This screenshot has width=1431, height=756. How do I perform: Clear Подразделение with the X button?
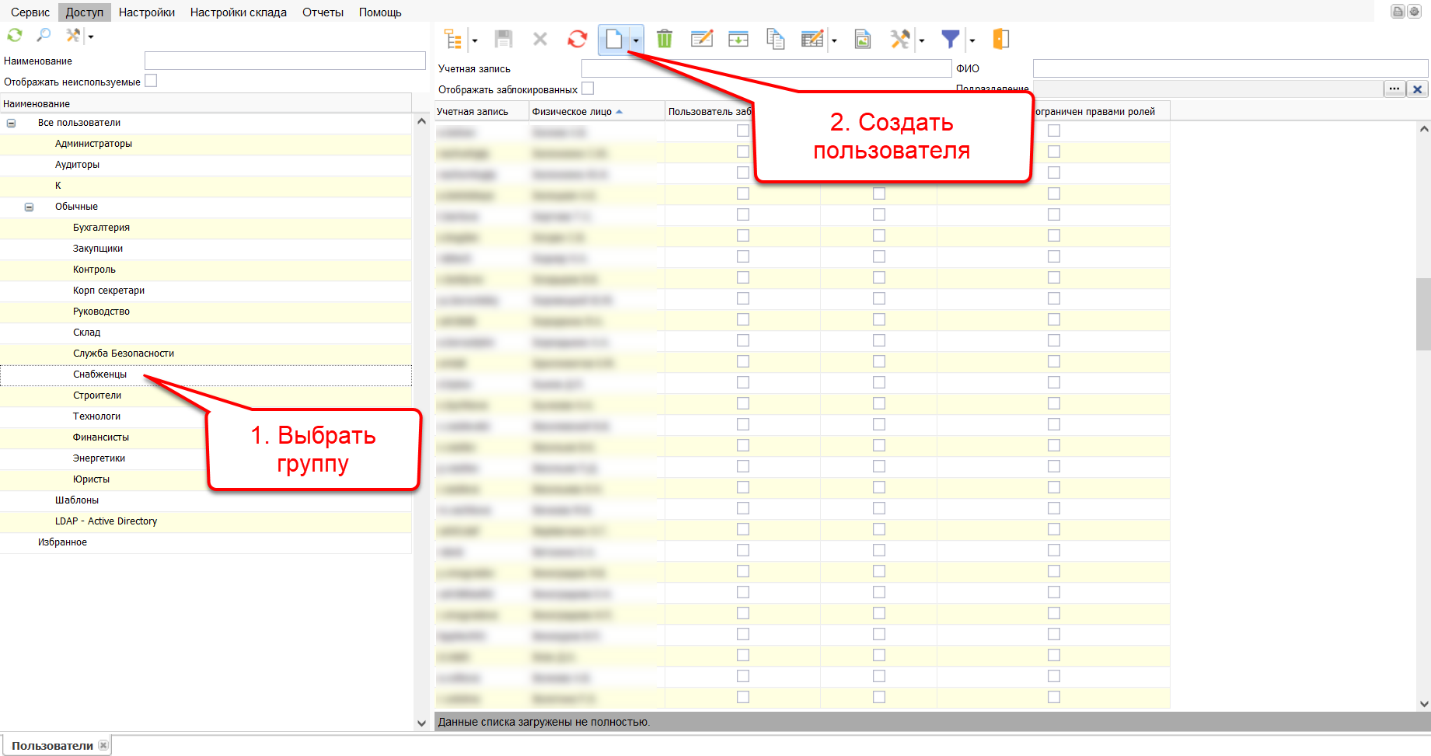(x=1417, y=89)
